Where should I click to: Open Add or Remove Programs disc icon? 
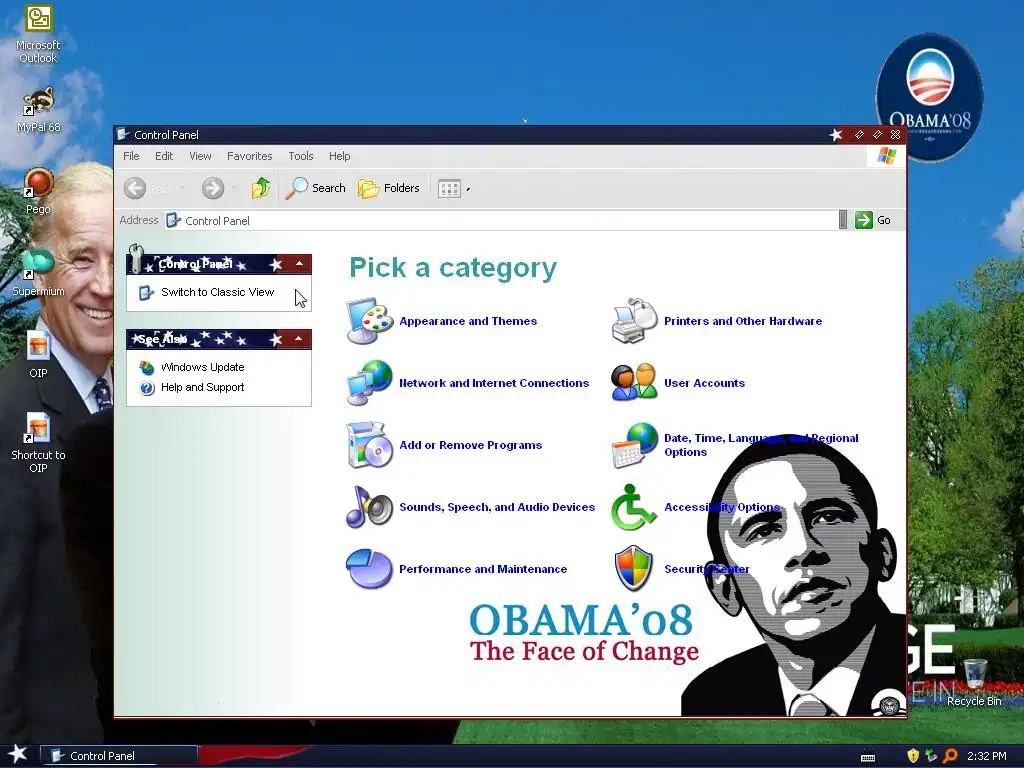click(x=370, y=445)
